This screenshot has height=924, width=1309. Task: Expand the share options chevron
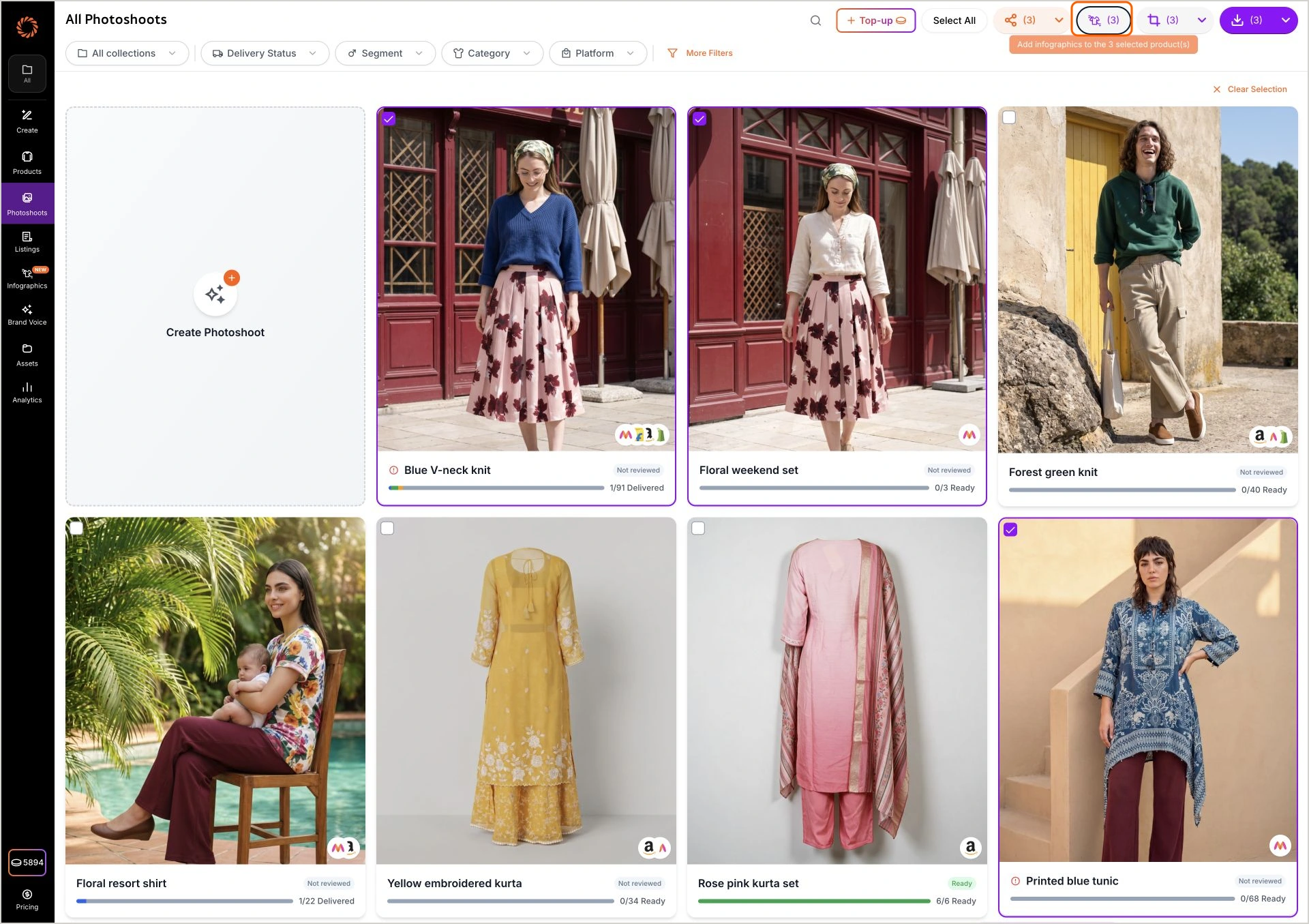[1059, 20]
